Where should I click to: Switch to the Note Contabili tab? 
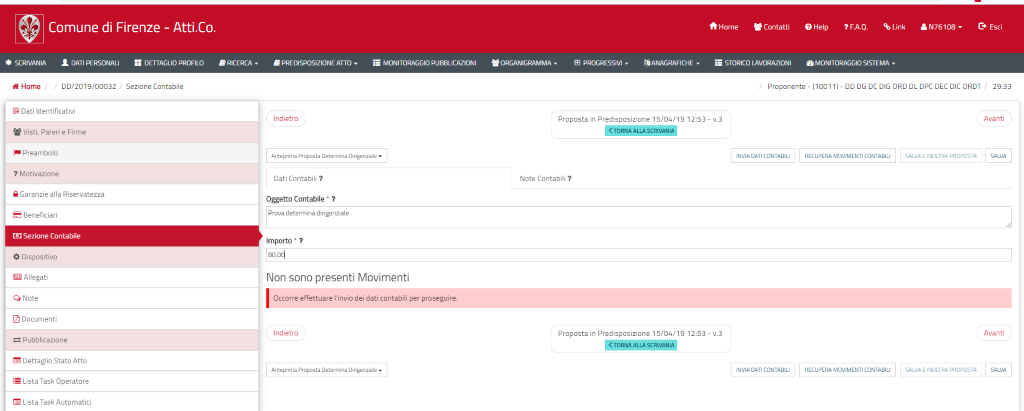(x=545, y=178)
